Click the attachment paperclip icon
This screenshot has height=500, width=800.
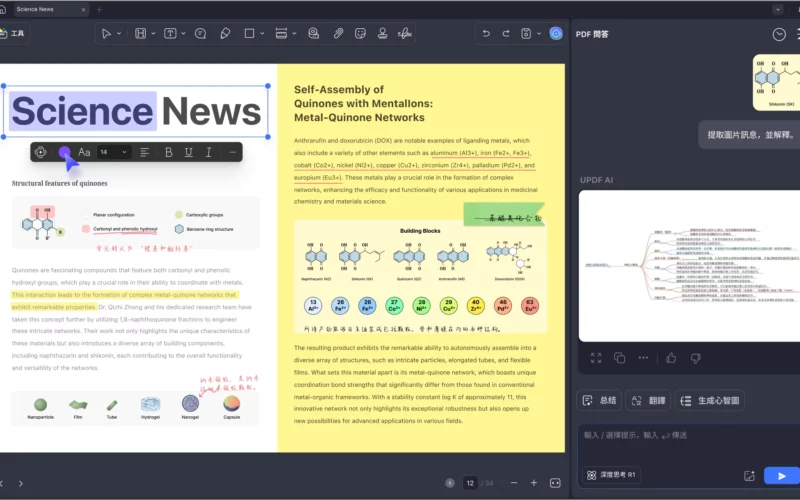click(x=338, y=33)
